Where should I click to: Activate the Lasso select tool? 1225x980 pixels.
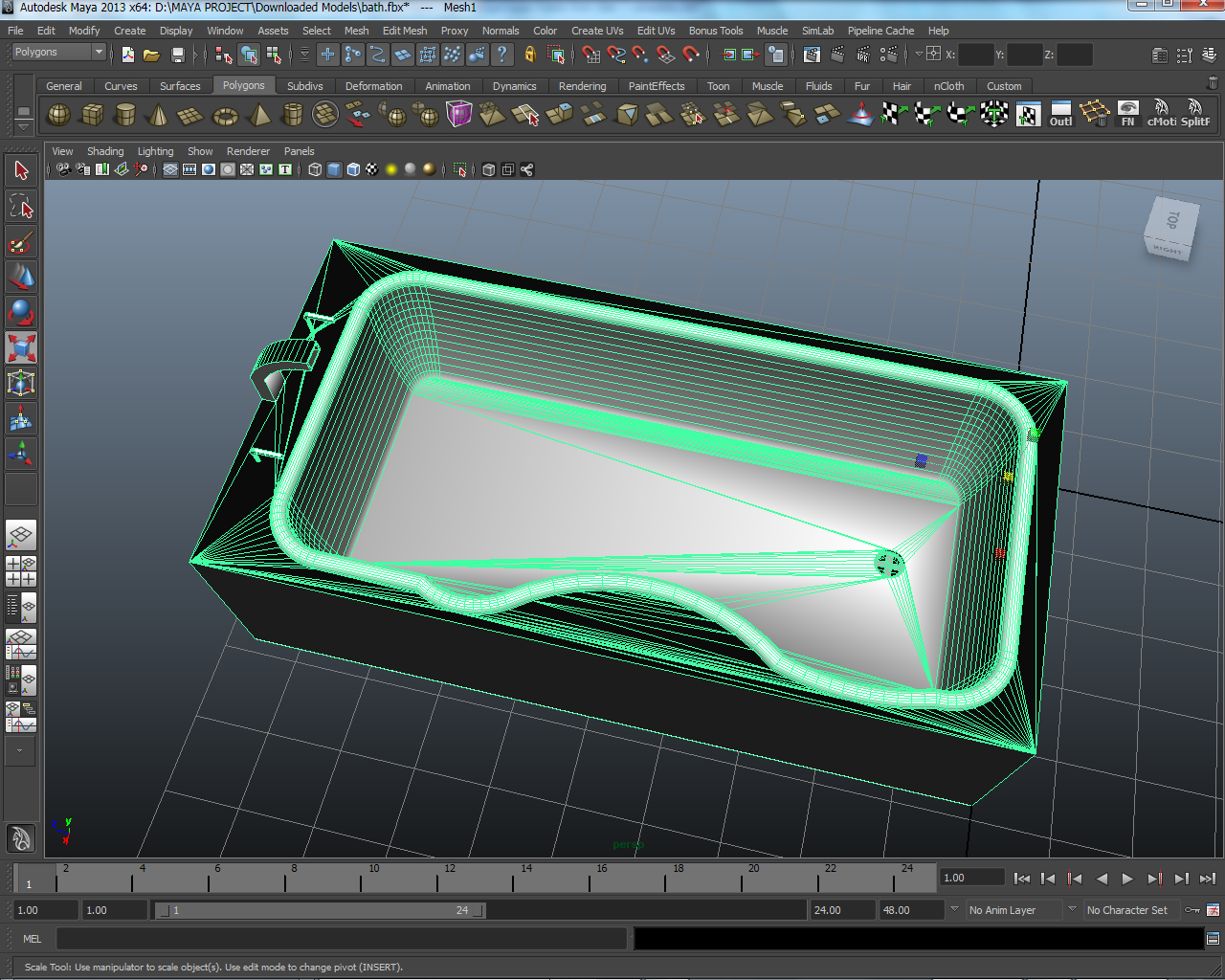tap(21, 207)
